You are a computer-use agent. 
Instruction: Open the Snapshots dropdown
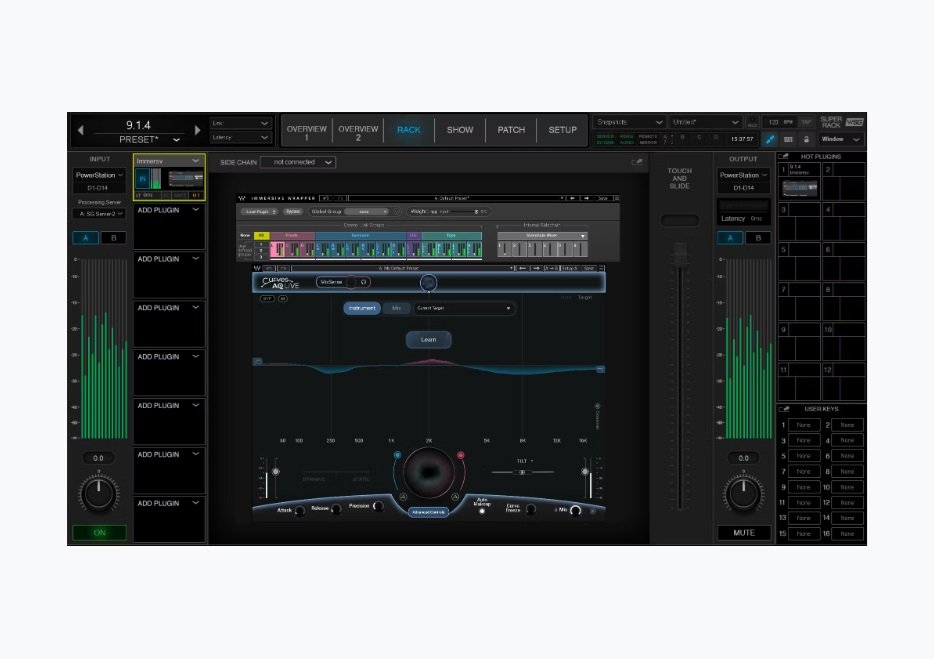(x=628, y=122)
